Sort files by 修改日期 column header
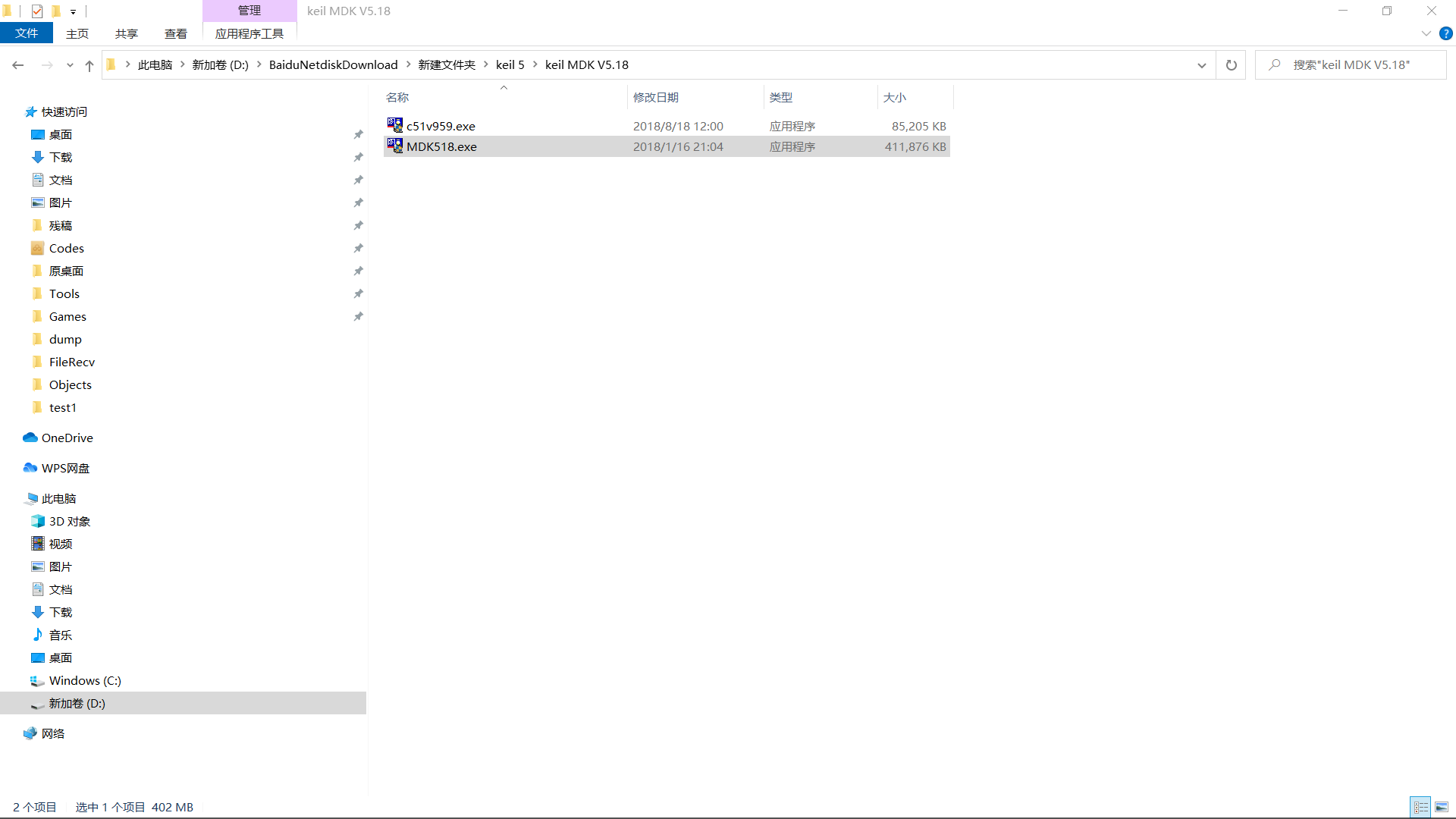 (x=655, y=97)
